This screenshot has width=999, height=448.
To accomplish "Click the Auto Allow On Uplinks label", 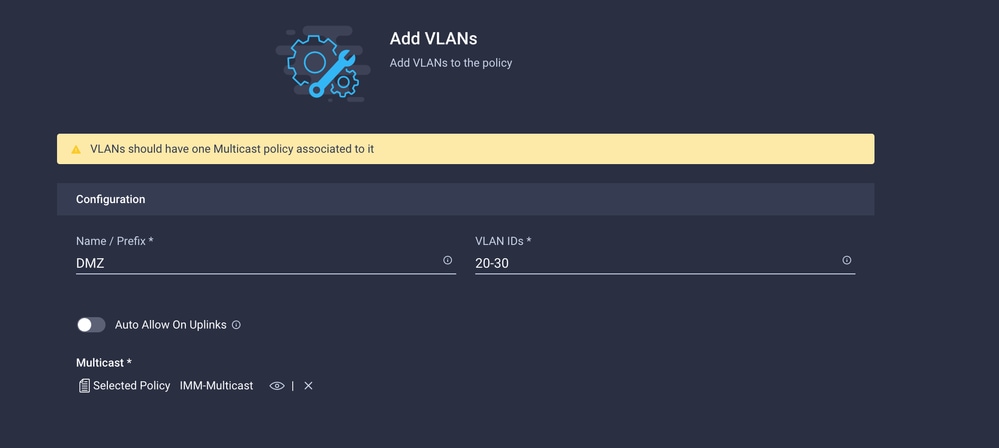I will coord(171,325).
